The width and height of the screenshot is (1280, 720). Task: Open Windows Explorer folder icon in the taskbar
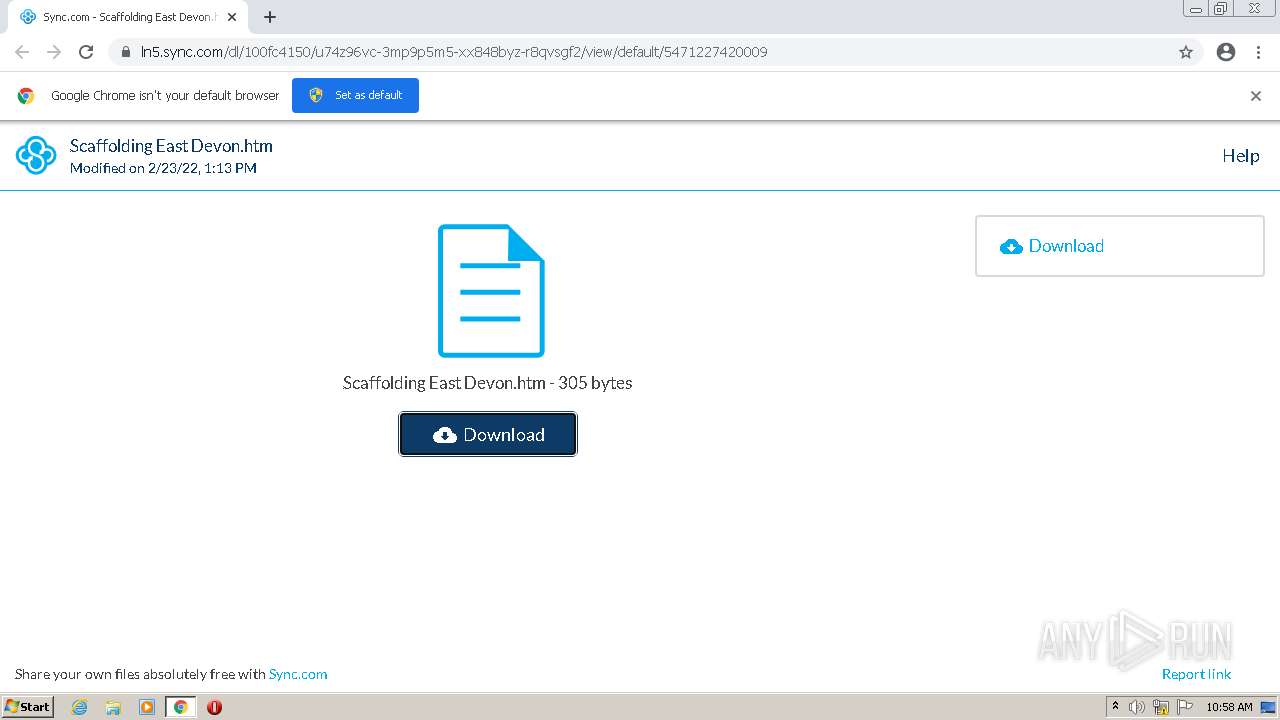[x=113, y=707]
